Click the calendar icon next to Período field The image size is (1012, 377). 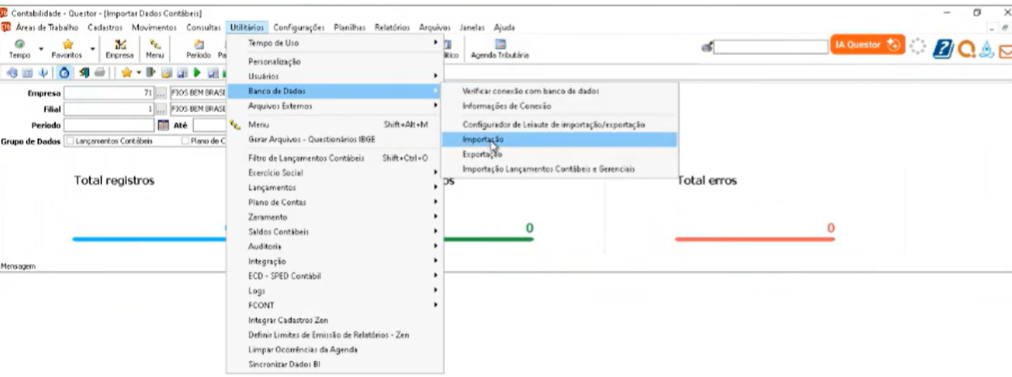163,125
